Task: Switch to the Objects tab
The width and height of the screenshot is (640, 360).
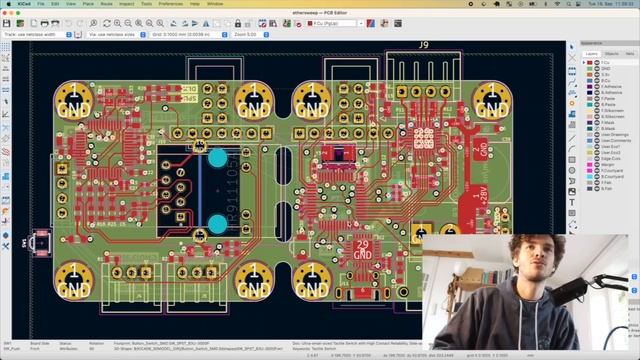Action: pyautogui.click(x=611, y=53)
